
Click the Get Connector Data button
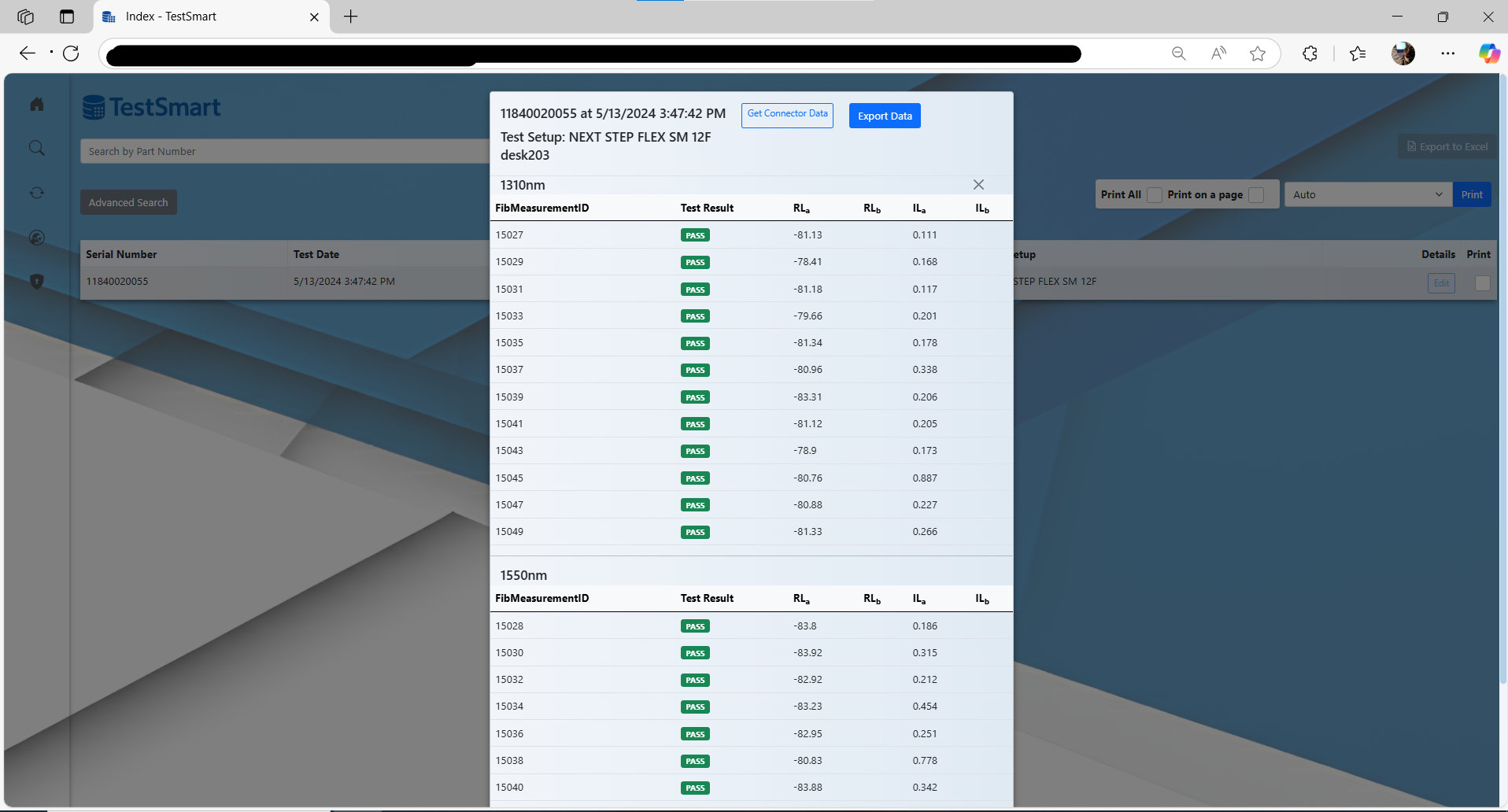[787, 115]
